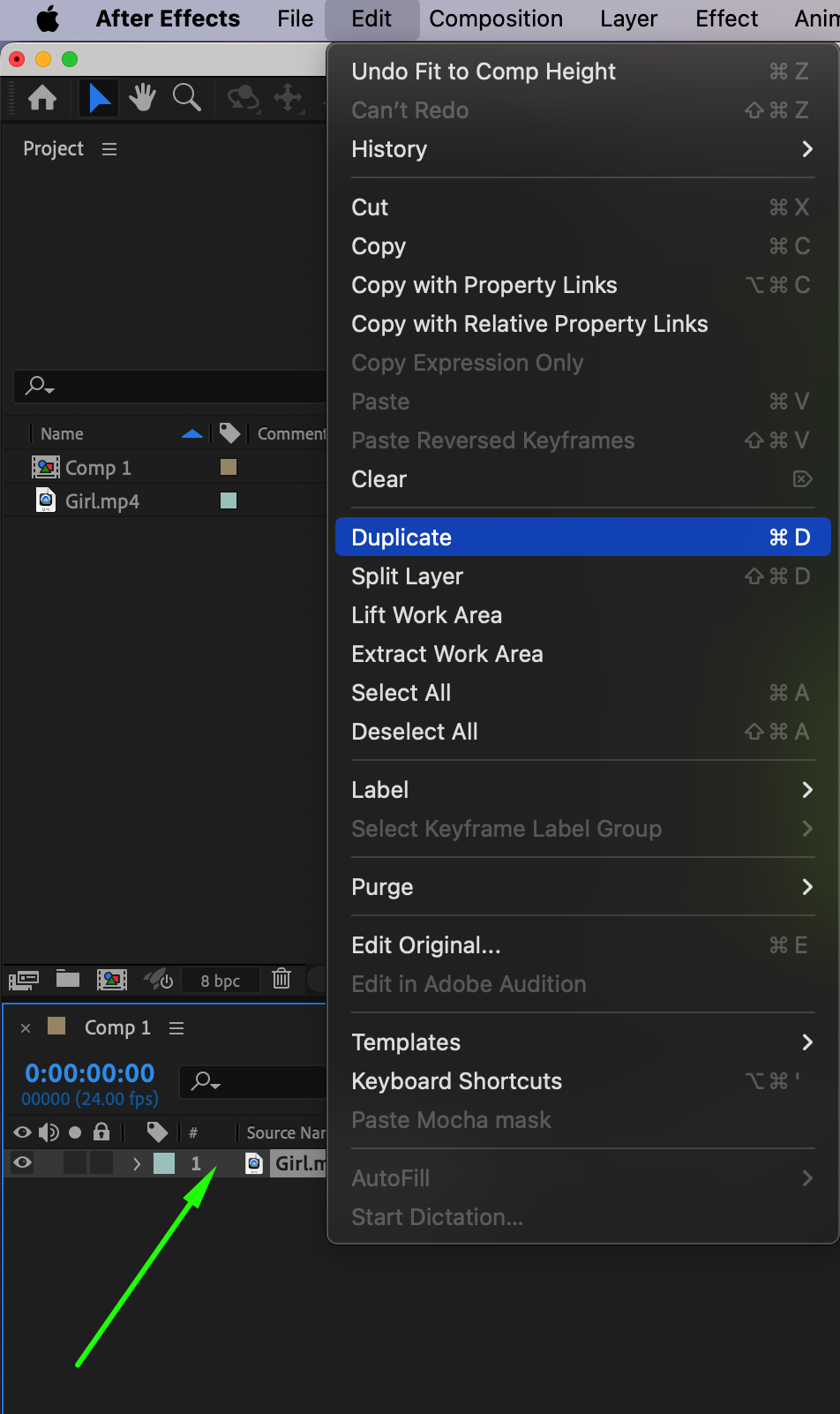Hide the Girl.mp4 layer with eye toggle
This screenshot has width=840, height=1414.
(23, 1162)
